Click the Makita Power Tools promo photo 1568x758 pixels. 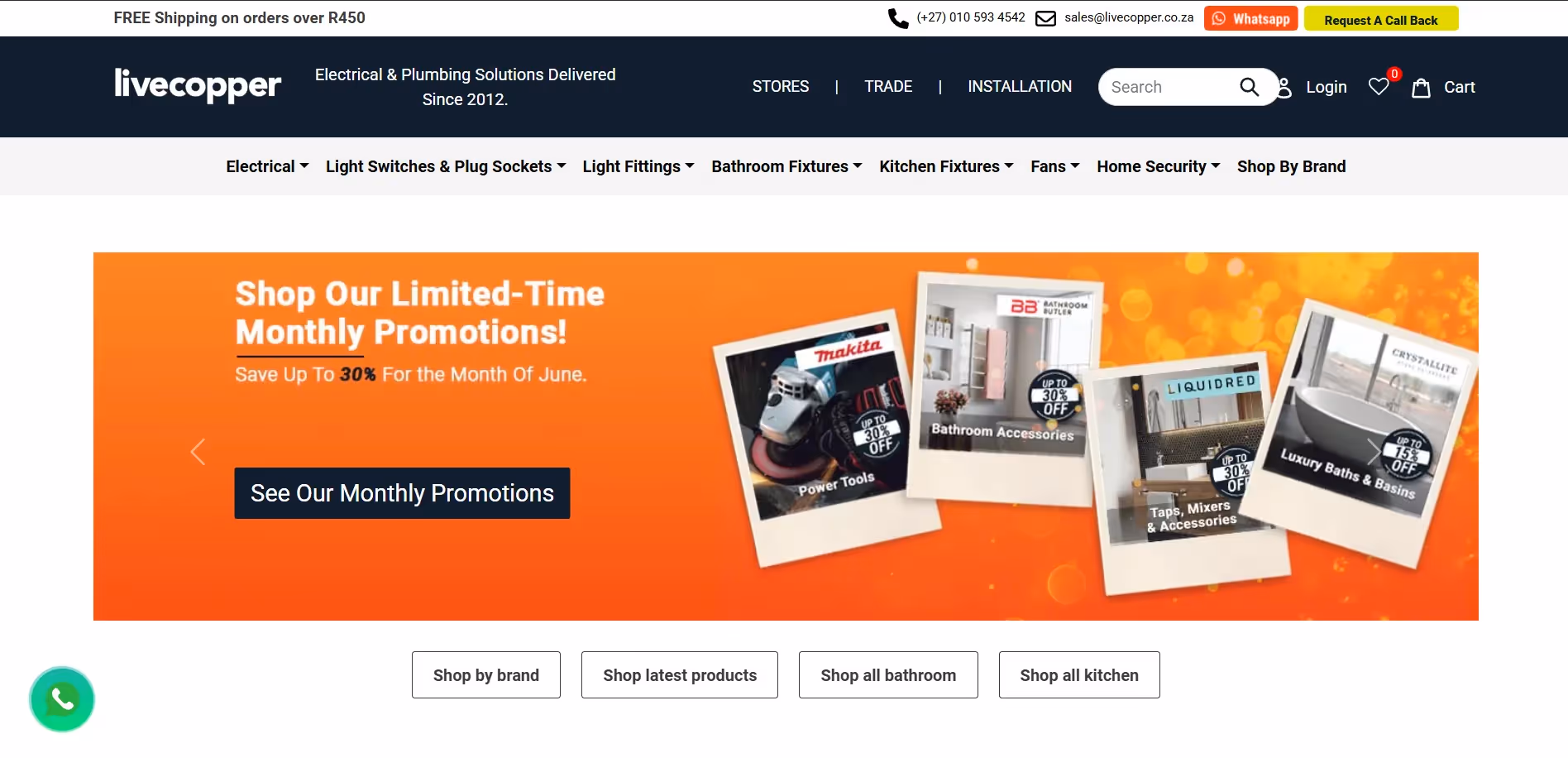coord(827,439)
